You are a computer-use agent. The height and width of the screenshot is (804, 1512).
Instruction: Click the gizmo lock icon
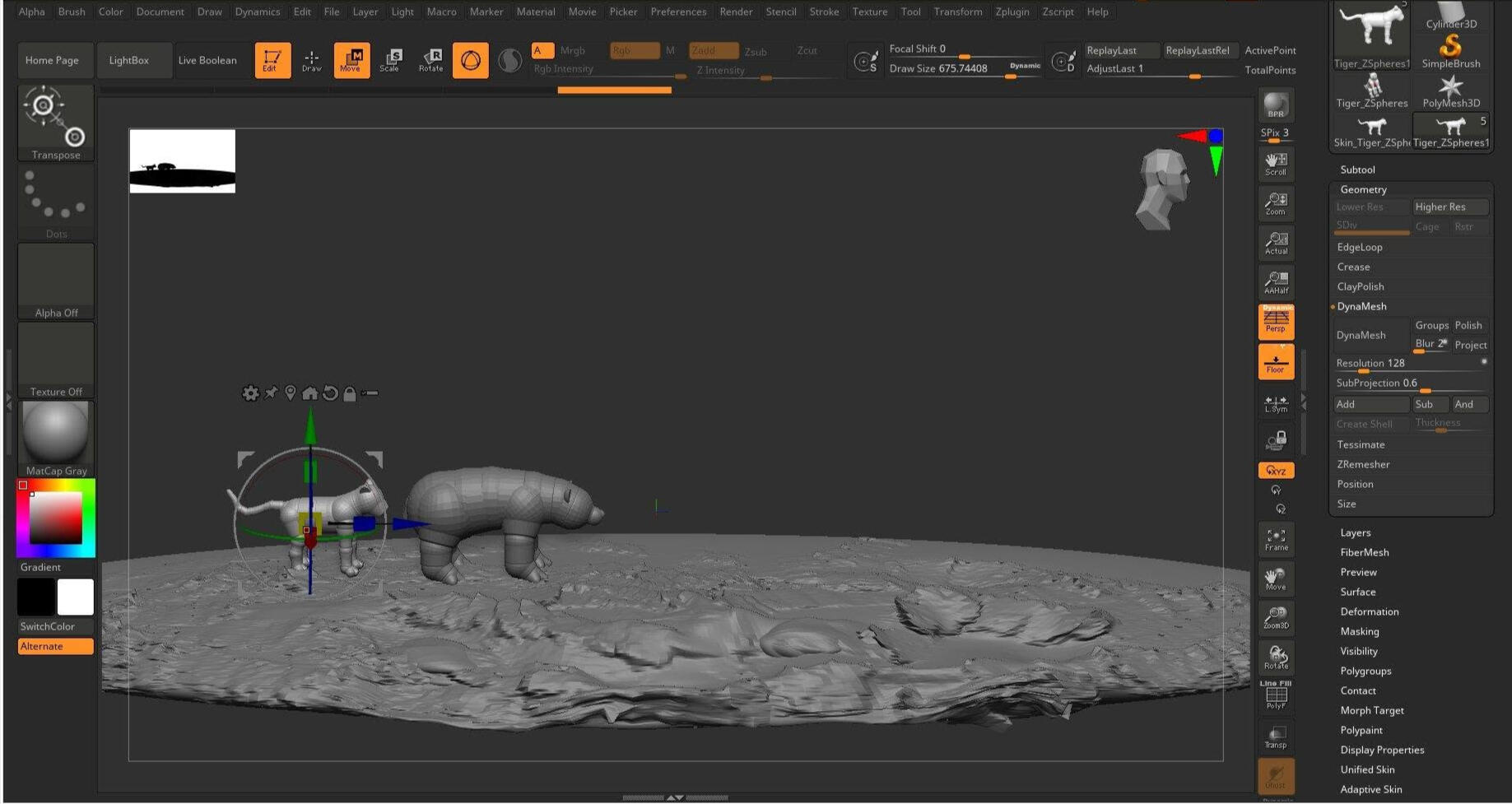[x=350, y=394]
